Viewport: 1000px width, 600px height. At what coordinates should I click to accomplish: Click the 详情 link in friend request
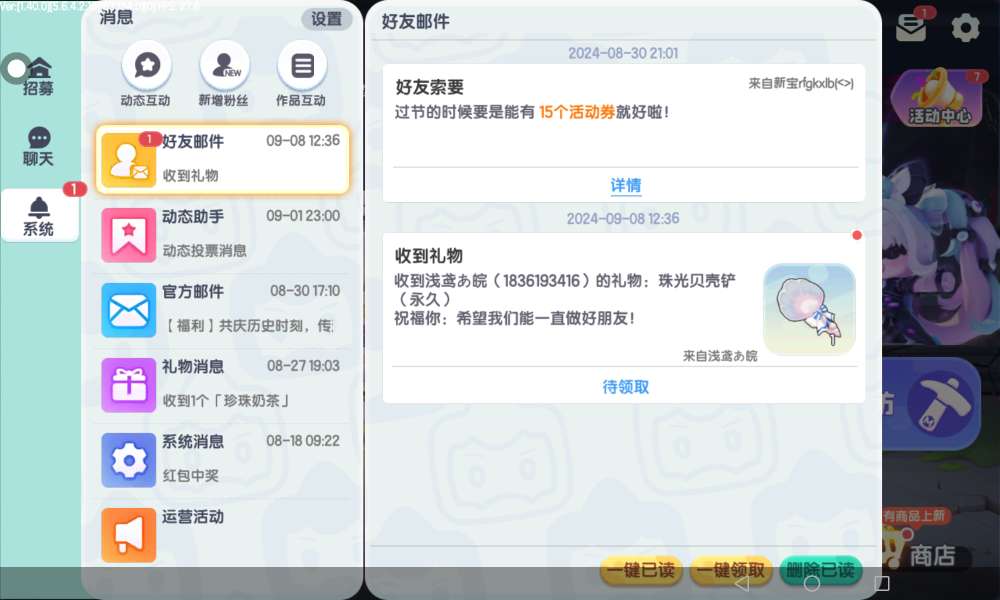626,186
